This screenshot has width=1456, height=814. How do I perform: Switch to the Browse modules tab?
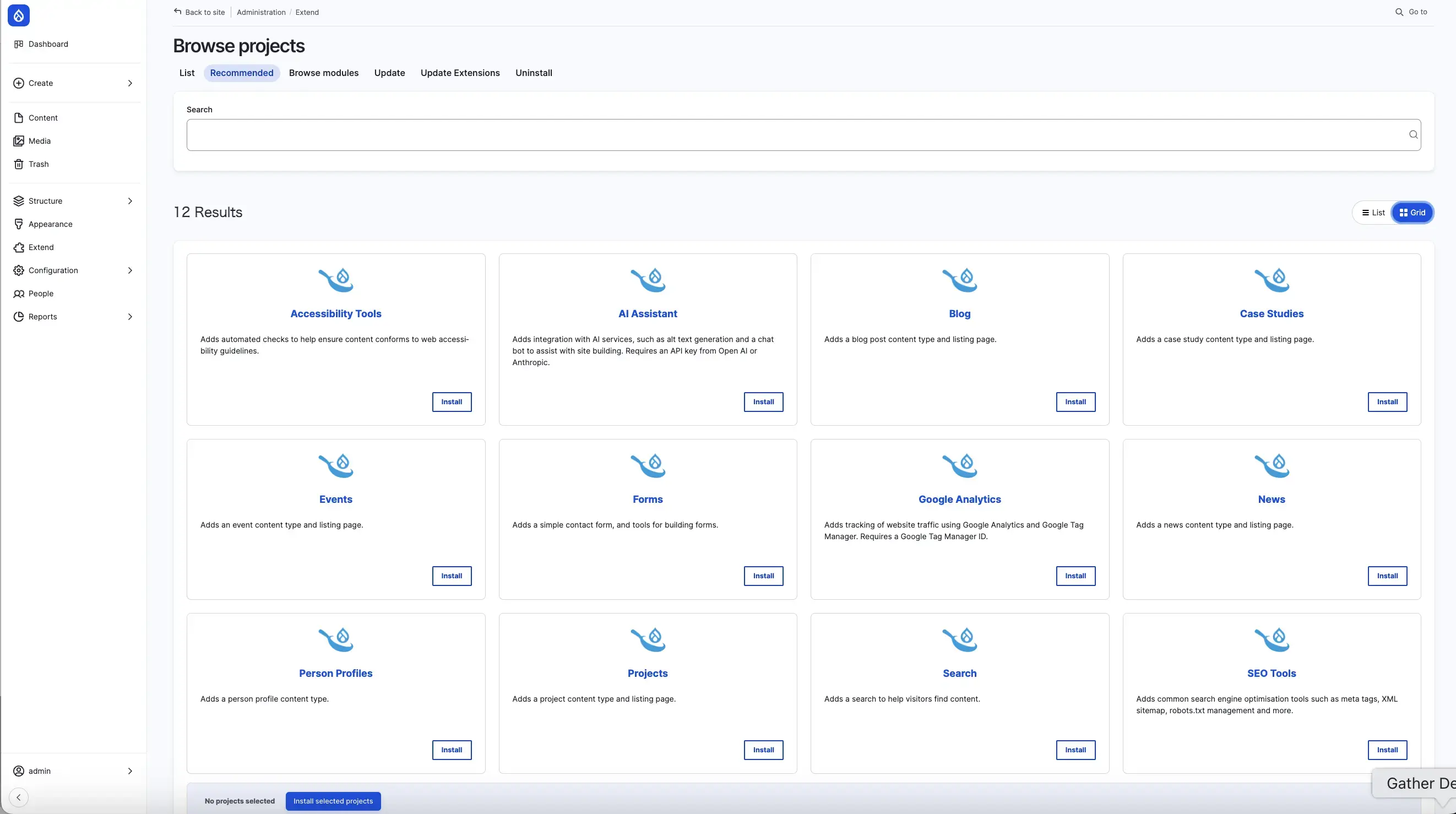[323, 73]
